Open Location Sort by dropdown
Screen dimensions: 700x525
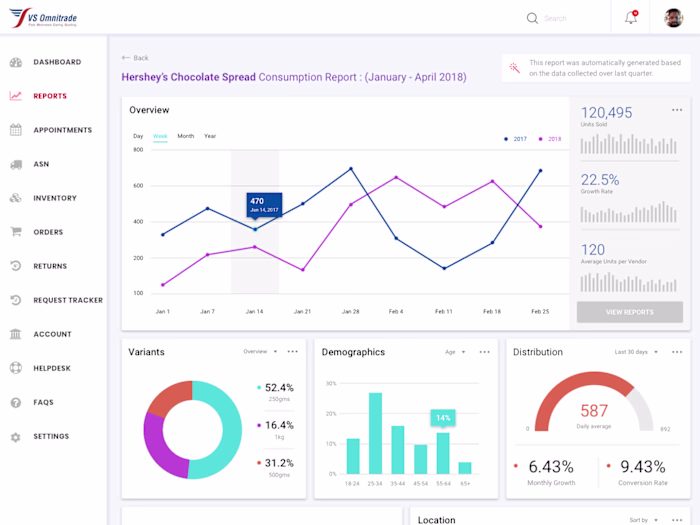coord(643,520)
